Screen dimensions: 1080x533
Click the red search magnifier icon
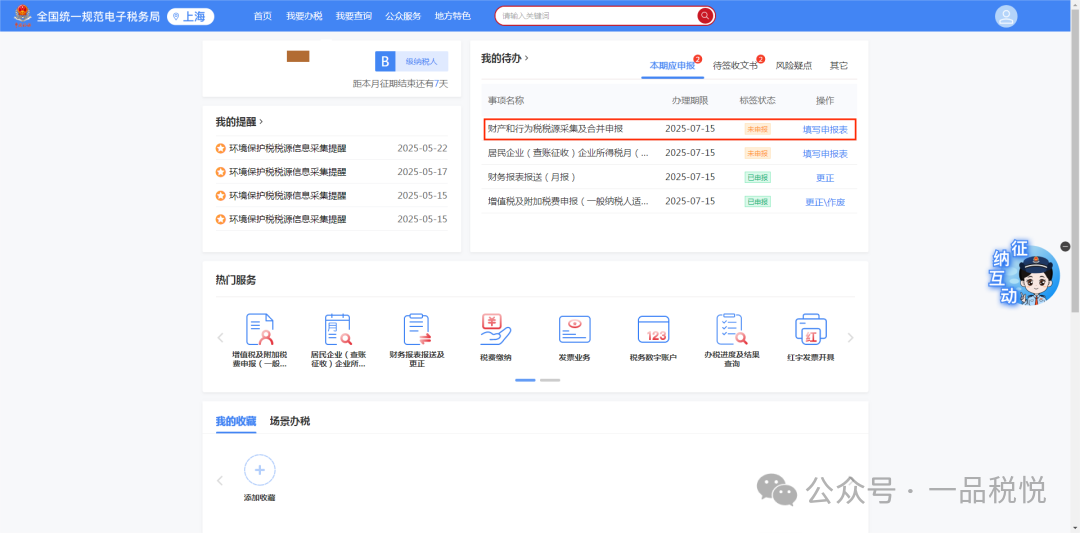705,16
